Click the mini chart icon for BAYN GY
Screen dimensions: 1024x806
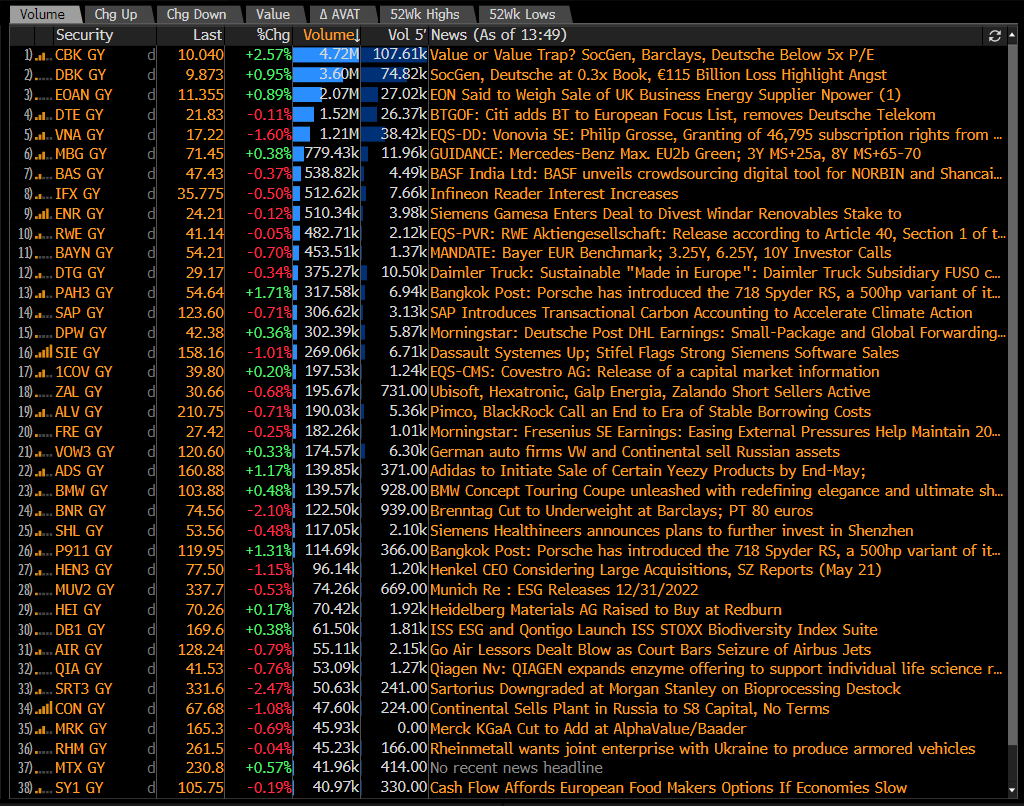(44, 253)
